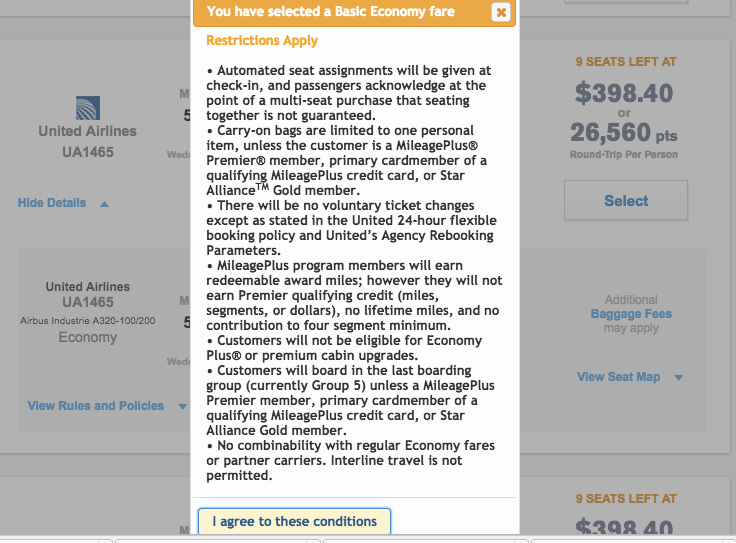
Task: Click the Airbus Industrie A320-100/200 aircraft label
Action: tap(88, 321)
